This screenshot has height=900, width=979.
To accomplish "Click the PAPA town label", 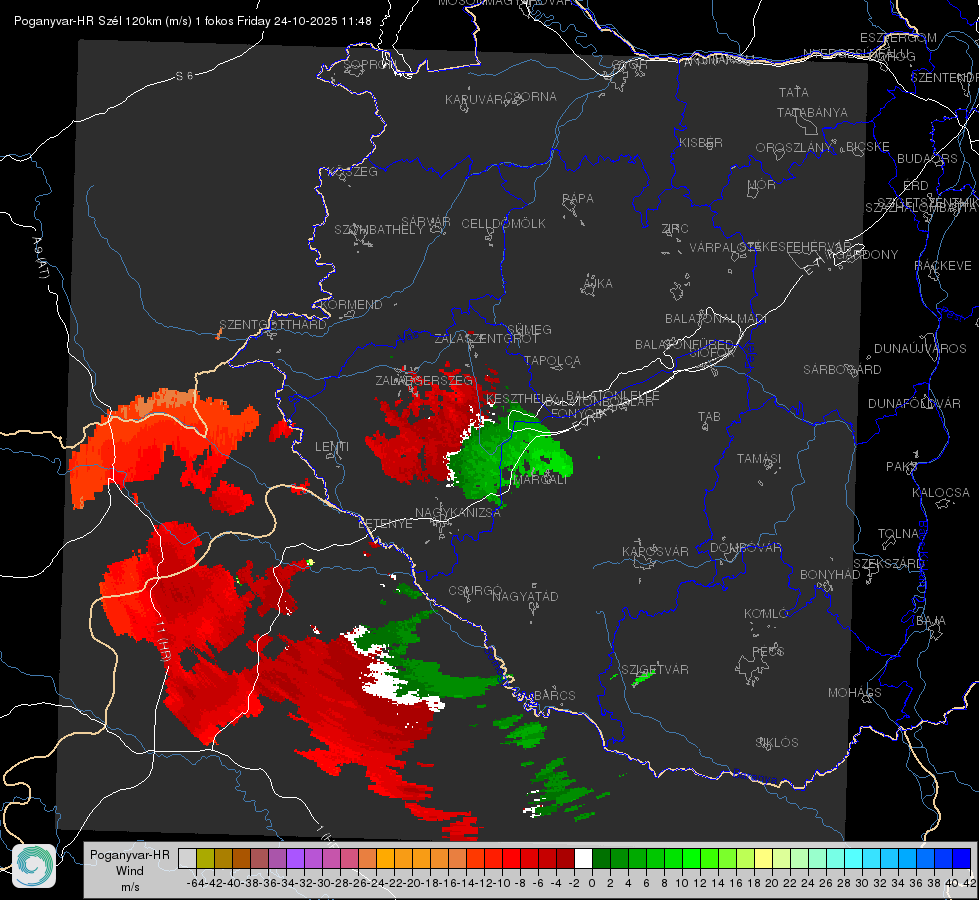I will (x=578, y=199).
